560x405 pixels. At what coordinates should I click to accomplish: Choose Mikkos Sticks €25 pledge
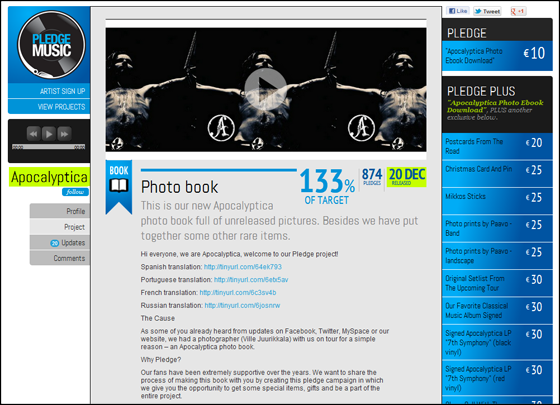coord(497,201)
